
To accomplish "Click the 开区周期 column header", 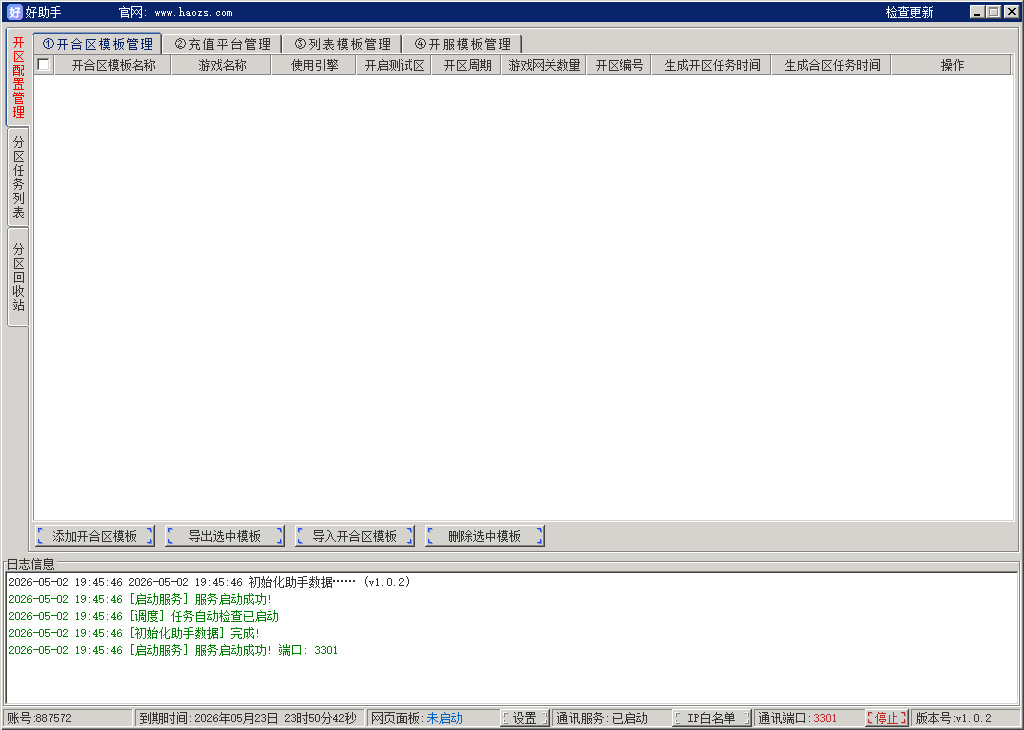I will tap(467, 65).
